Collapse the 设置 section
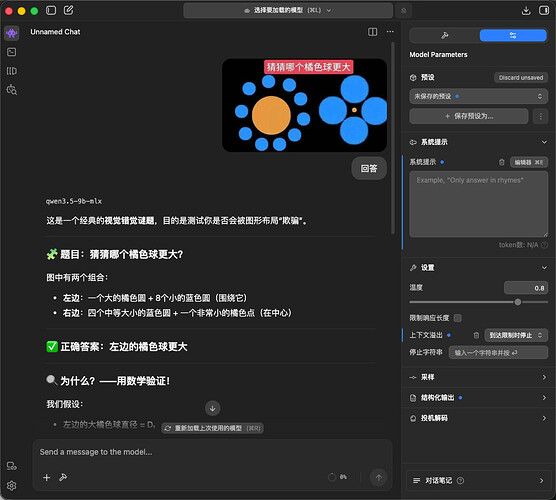Viewport: 556px width, 500px height. [x=544, y=268]
